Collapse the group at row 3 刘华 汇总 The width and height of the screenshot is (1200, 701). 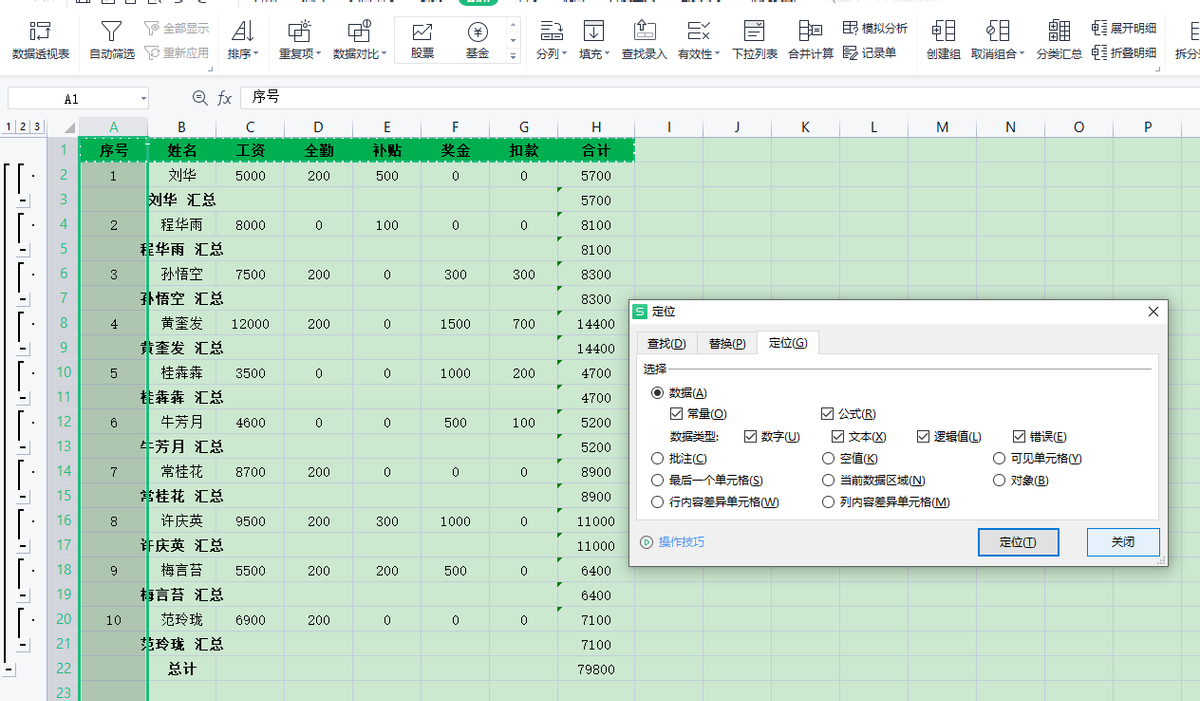[x=23, y=200]
